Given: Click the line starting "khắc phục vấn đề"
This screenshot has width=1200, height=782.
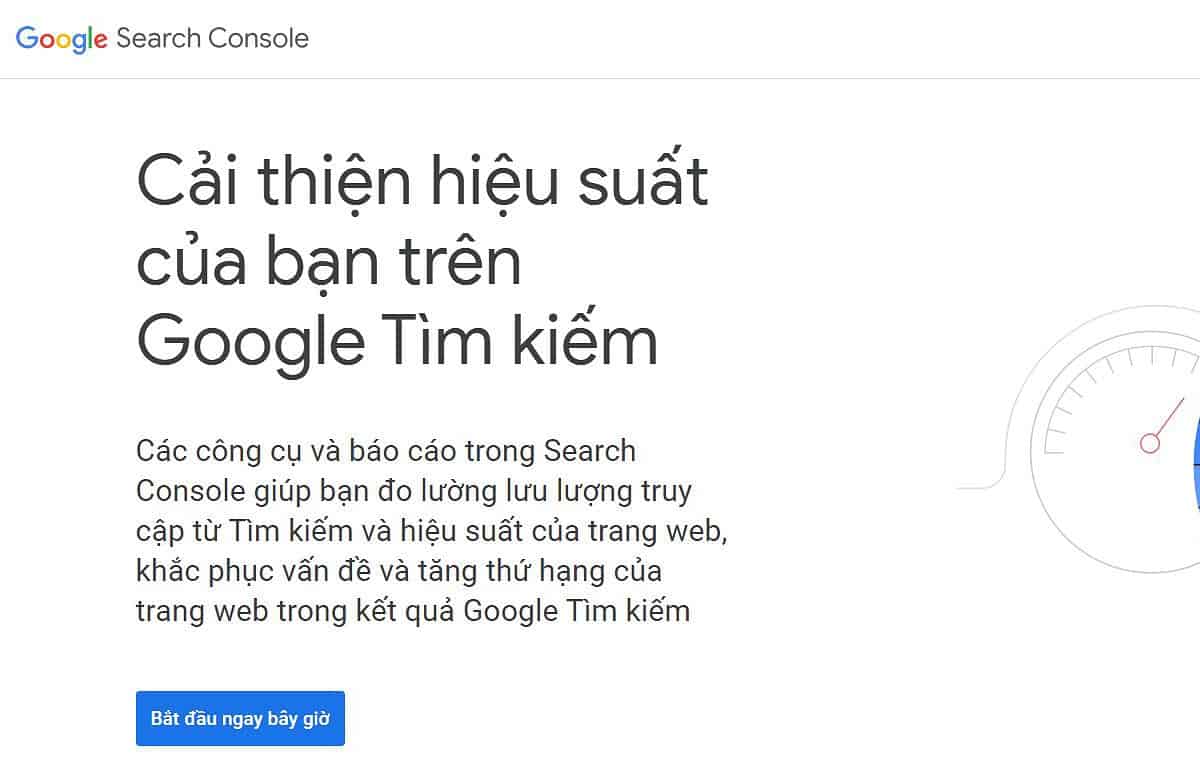Looking at the screenshot, I should coord(398,571).
